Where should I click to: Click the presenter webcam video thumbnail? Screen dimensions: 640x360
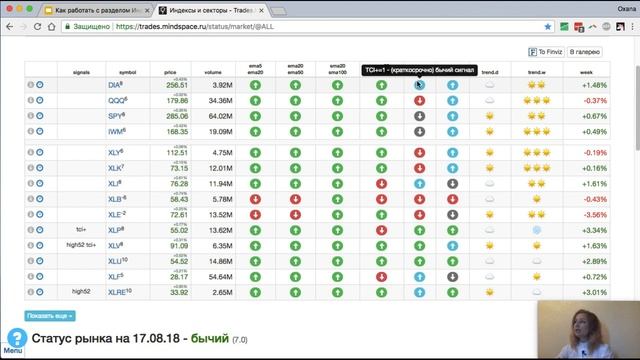[589, 330]
